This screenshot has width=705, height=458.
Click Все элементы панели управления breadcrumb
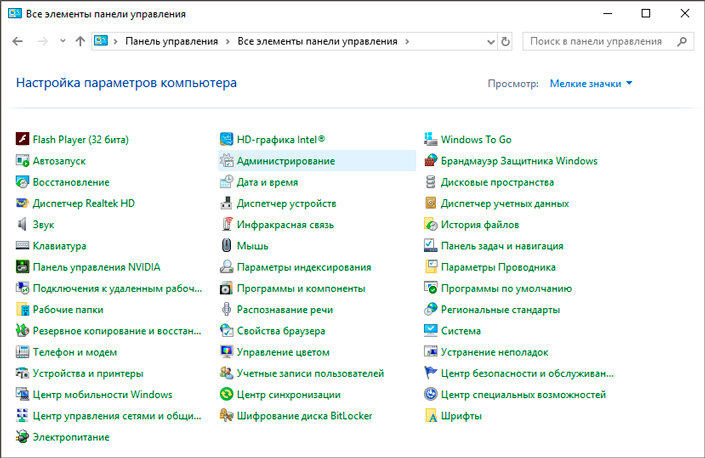click(x=317, y=41)
